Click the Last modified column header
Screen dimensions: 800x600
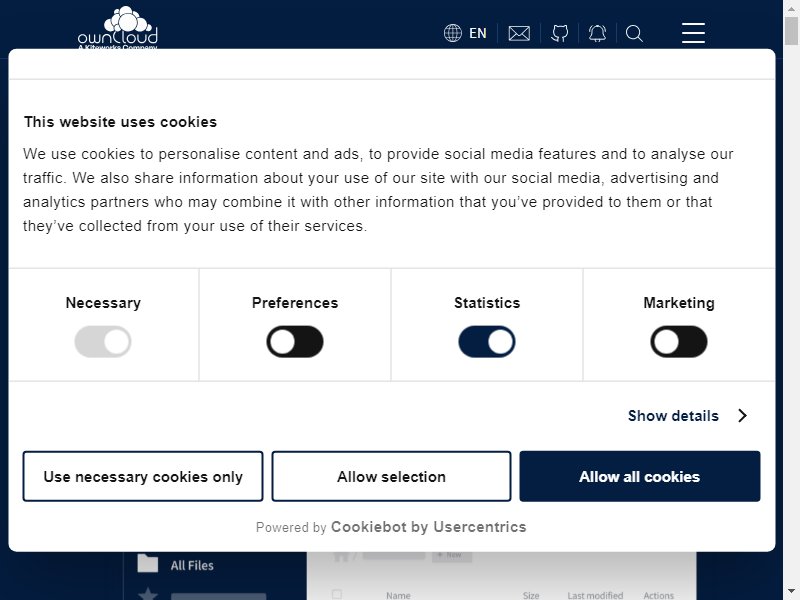pyautogui.click(x=595, y=595)
